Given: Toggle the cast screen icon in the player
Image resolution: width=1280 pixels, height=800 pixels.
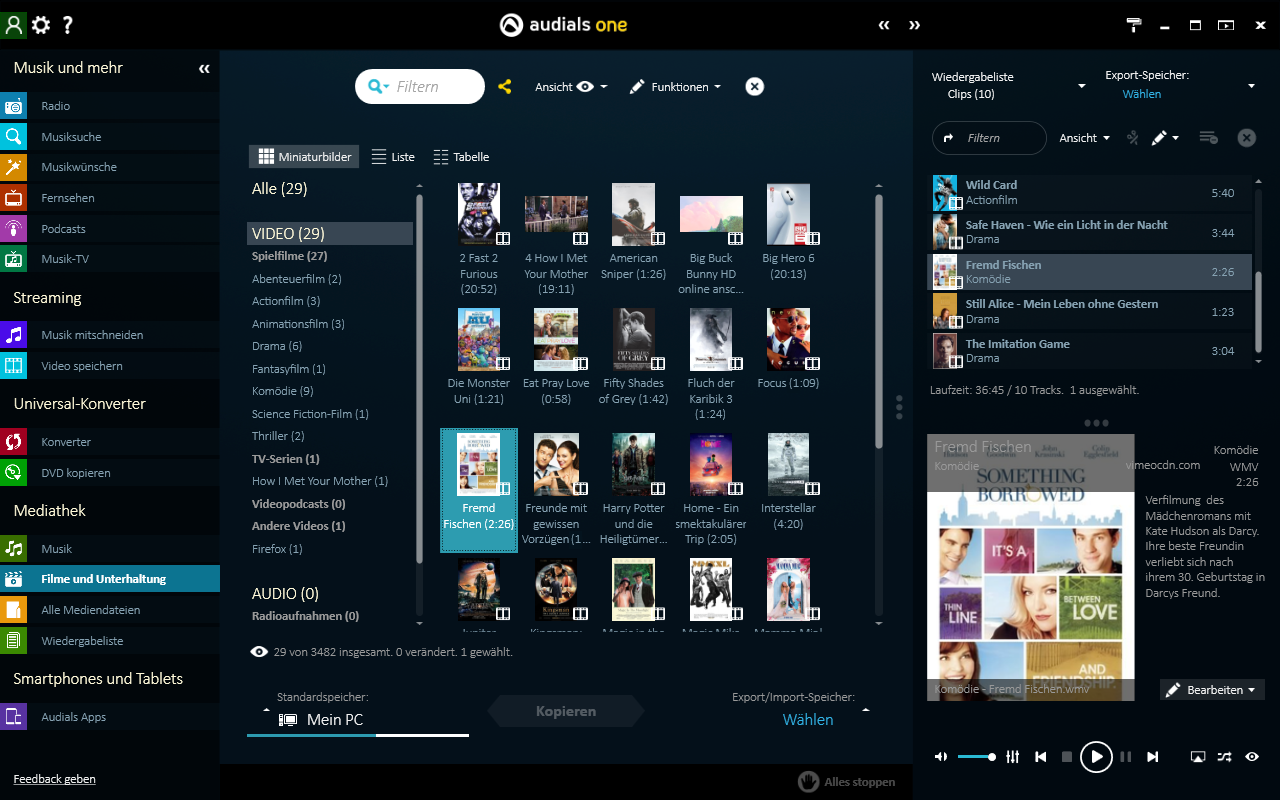Looking at the screenshot, I should (1198, 757).
